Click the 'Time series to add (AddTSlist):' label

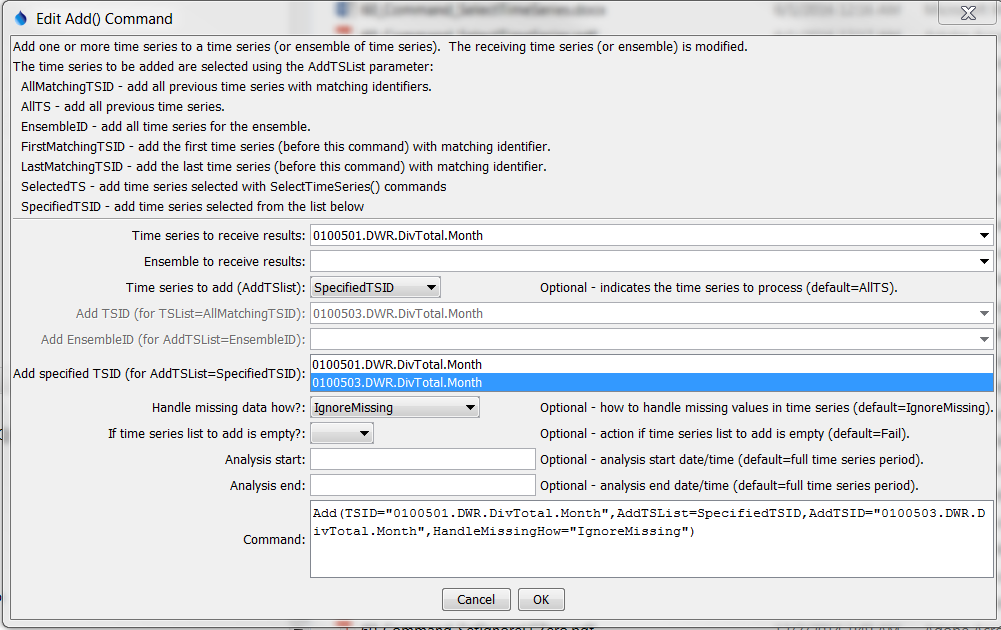coord(216,288)
